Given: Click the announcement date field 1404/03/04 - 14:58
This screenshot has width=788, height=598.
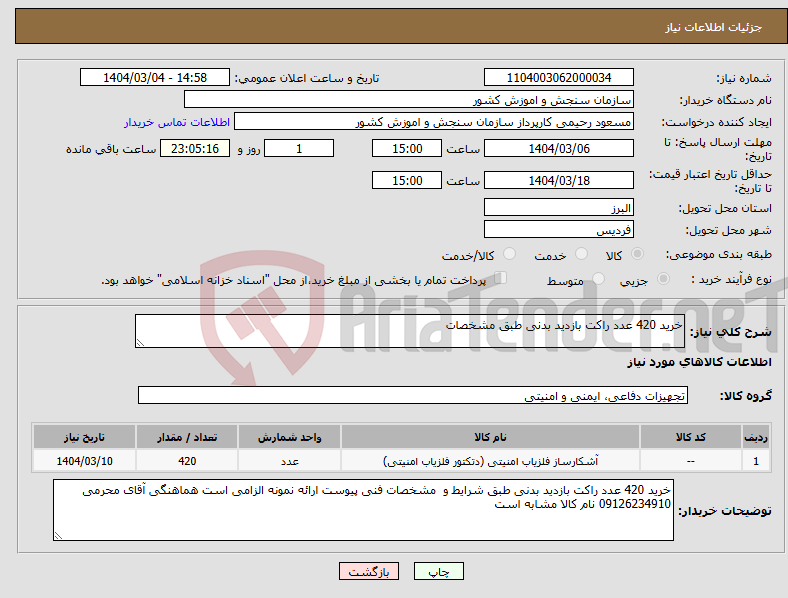Looking at the screenshot, I should (x=155, y=77).
